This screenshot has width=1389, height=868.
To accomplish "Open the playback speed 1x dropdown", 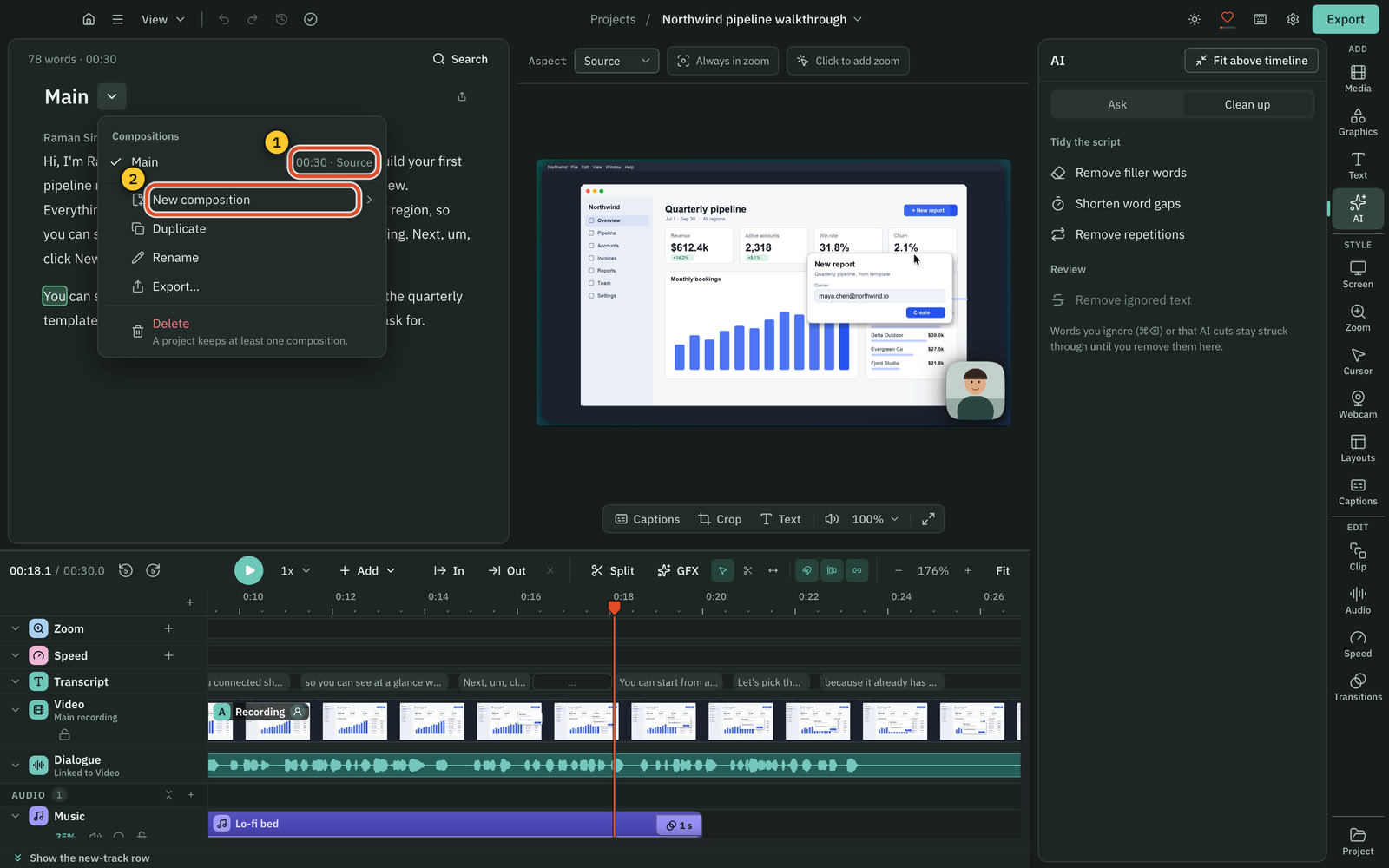I will tap(295, 570).
